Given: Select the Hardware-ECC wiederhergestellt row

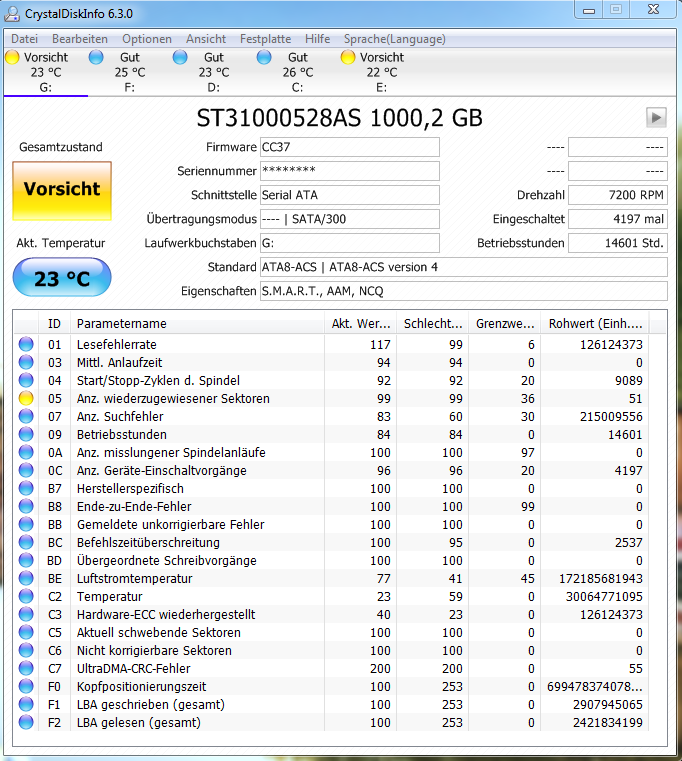Looking at the screenshot, I should tap(331, 614).
